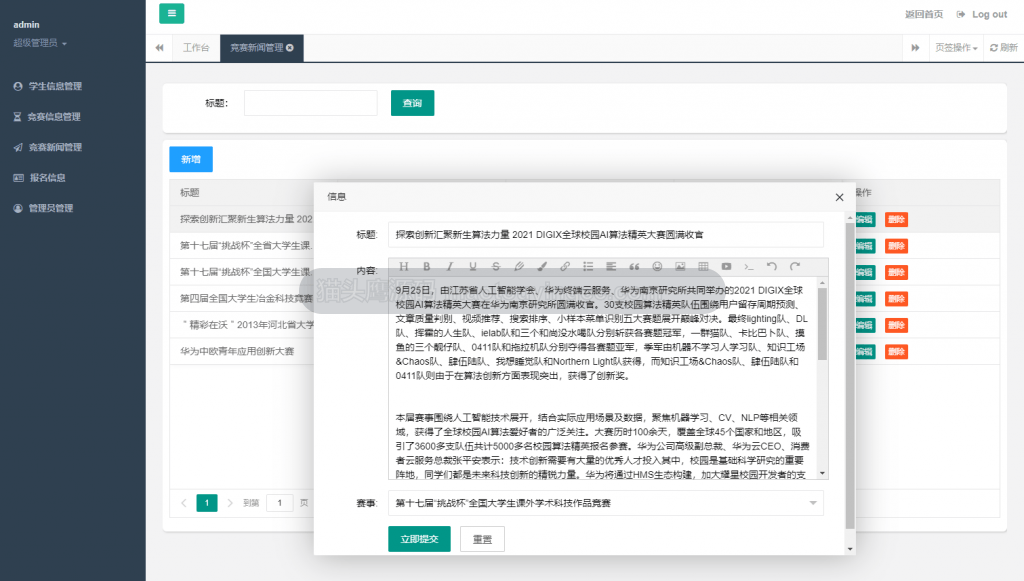Switch to the 工作台 tab
The height and width of the screenshot is (581, 1024).
click(196, 48)
